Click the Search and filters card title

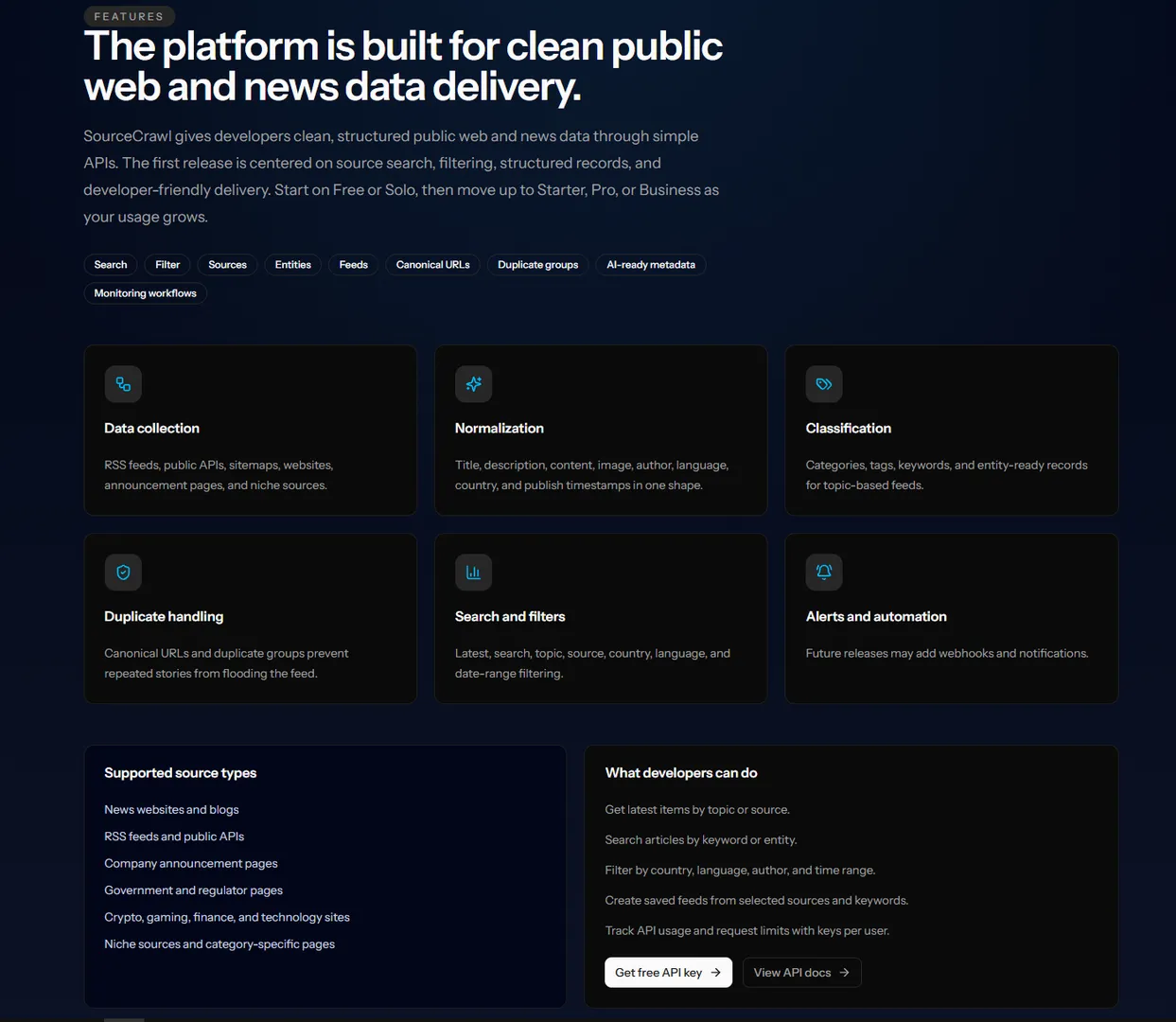click(510, 617)
